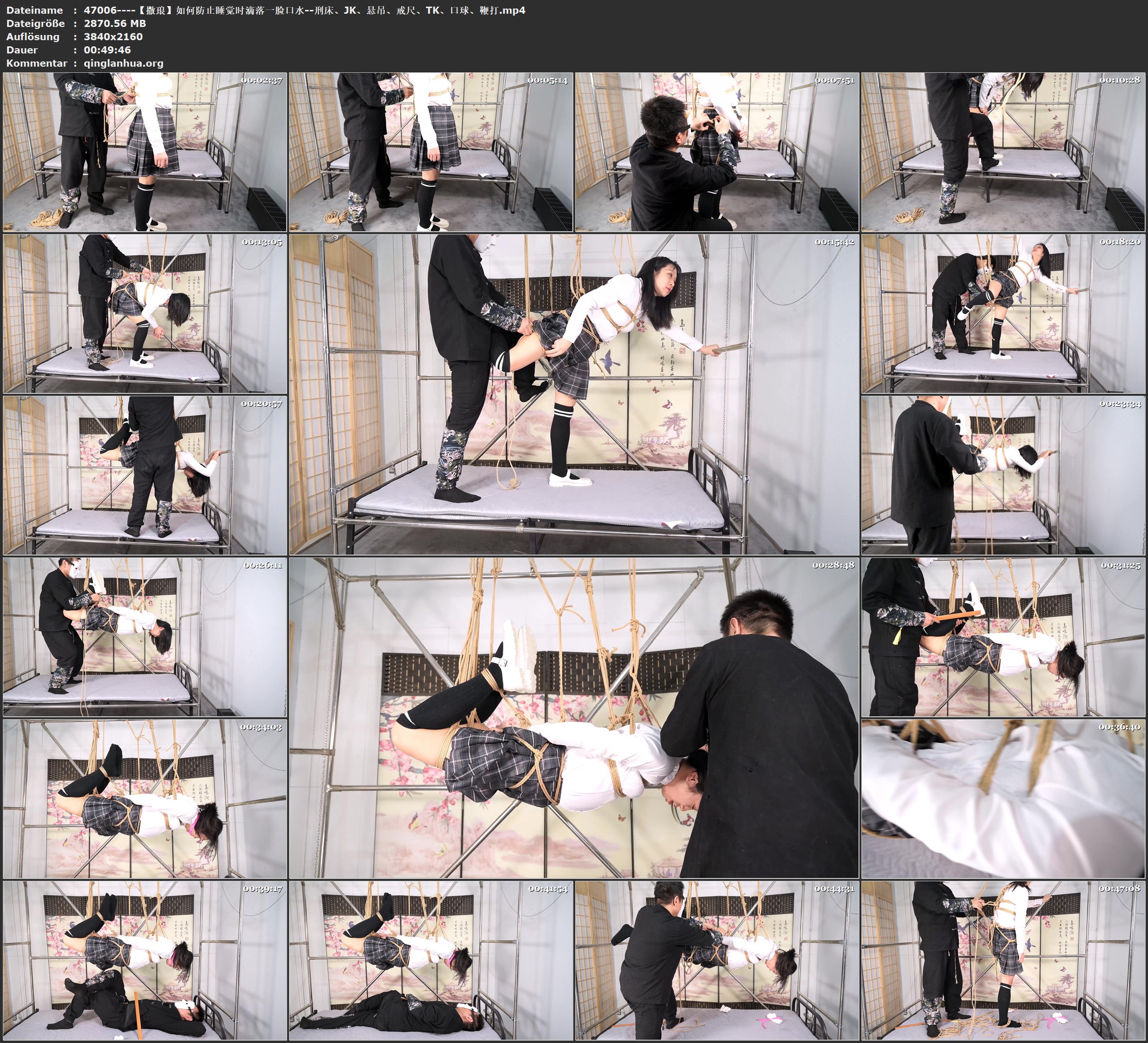The height and width of the screenshot is (1043, 1148).
Task: Click the thumbnail timestamped 00:02:37
Action: point(145,152)
